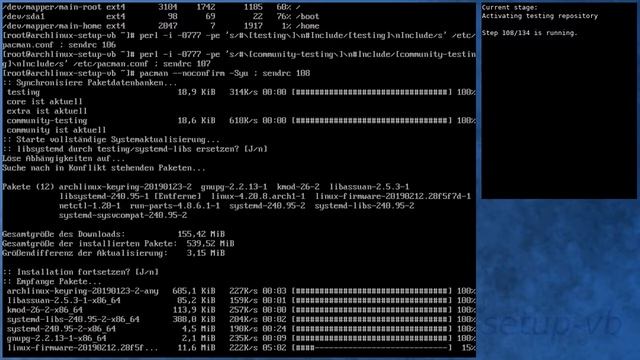The height and width of the screenshot is (360, 640).
Task: Click ':: Installation fortsetzen? [J/n]' prompt
Action: (80, 272)
